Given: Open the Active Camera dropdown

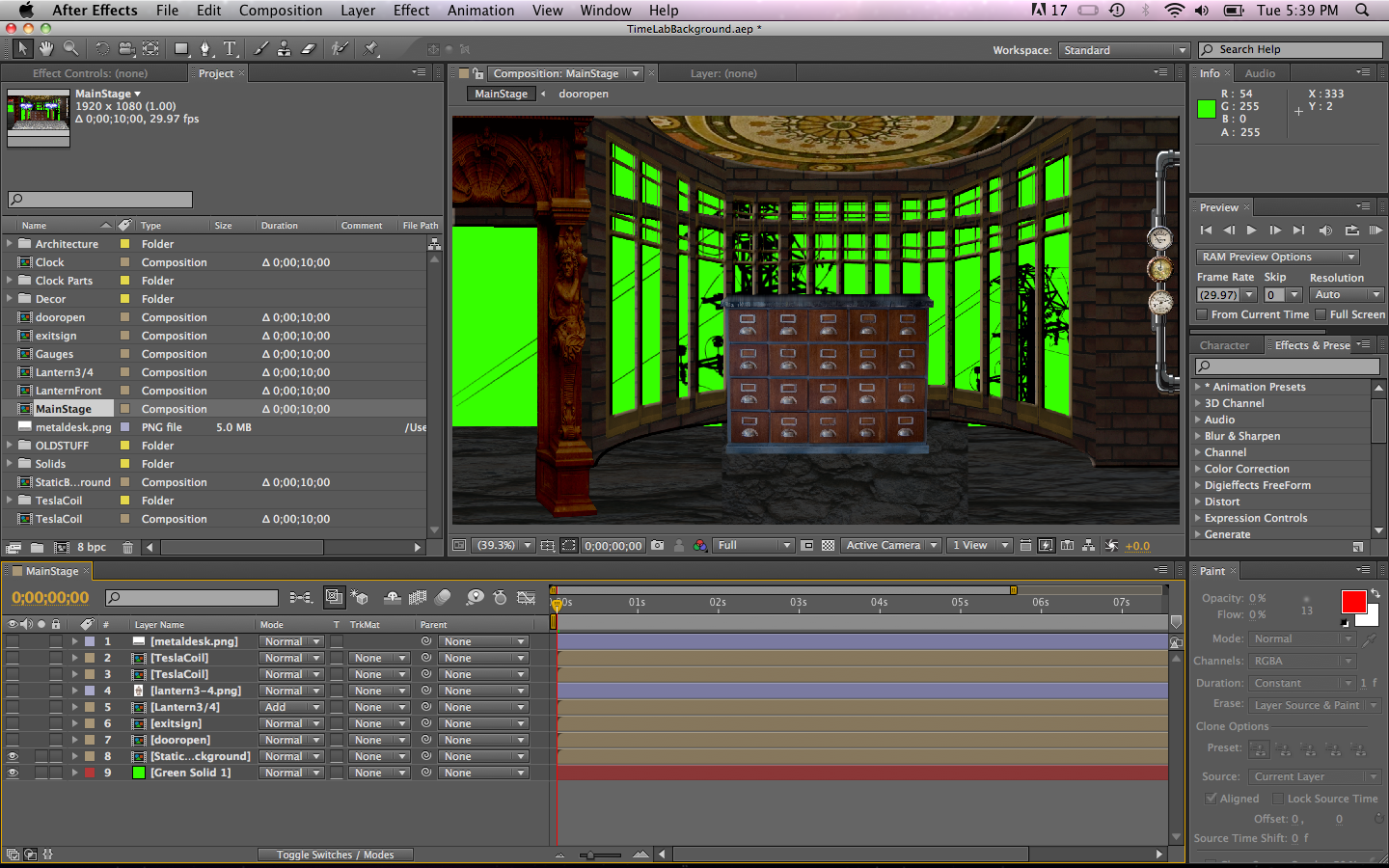Looking at the screenshot, I should [x=891, y=545].
